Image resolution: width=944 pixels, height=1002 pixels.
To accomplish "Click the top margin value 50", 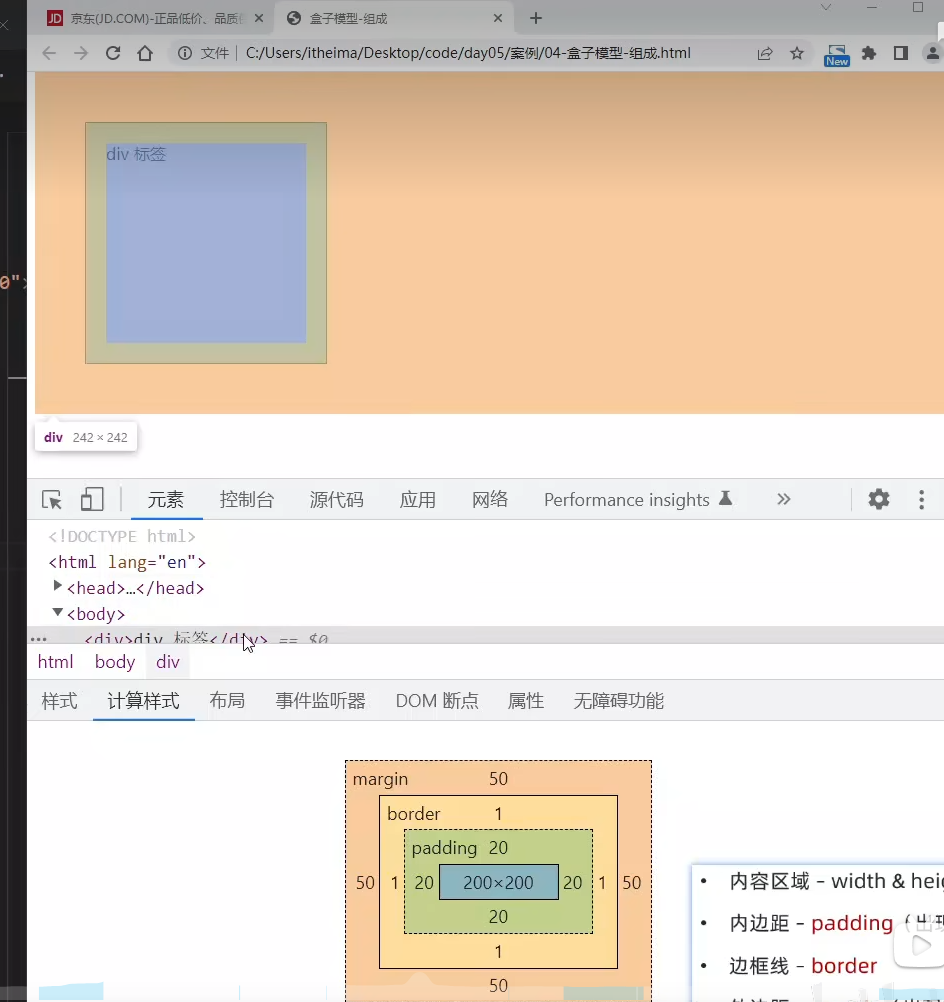I will click(x=499, y=779).
